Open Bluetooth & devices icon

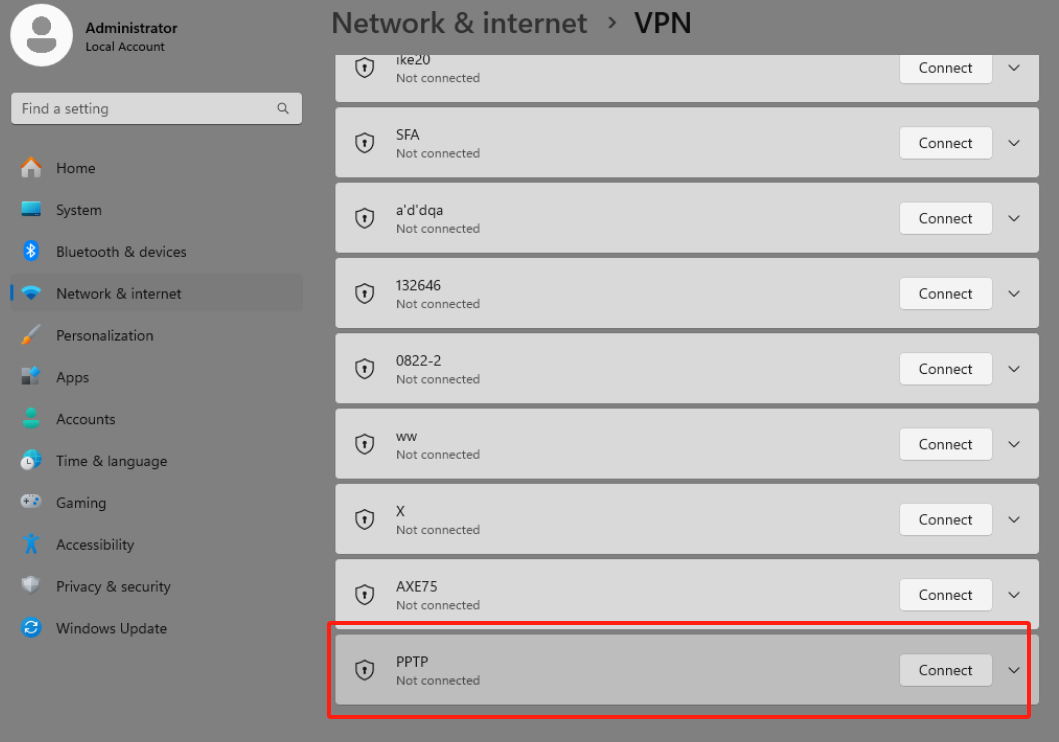point(31,251)
